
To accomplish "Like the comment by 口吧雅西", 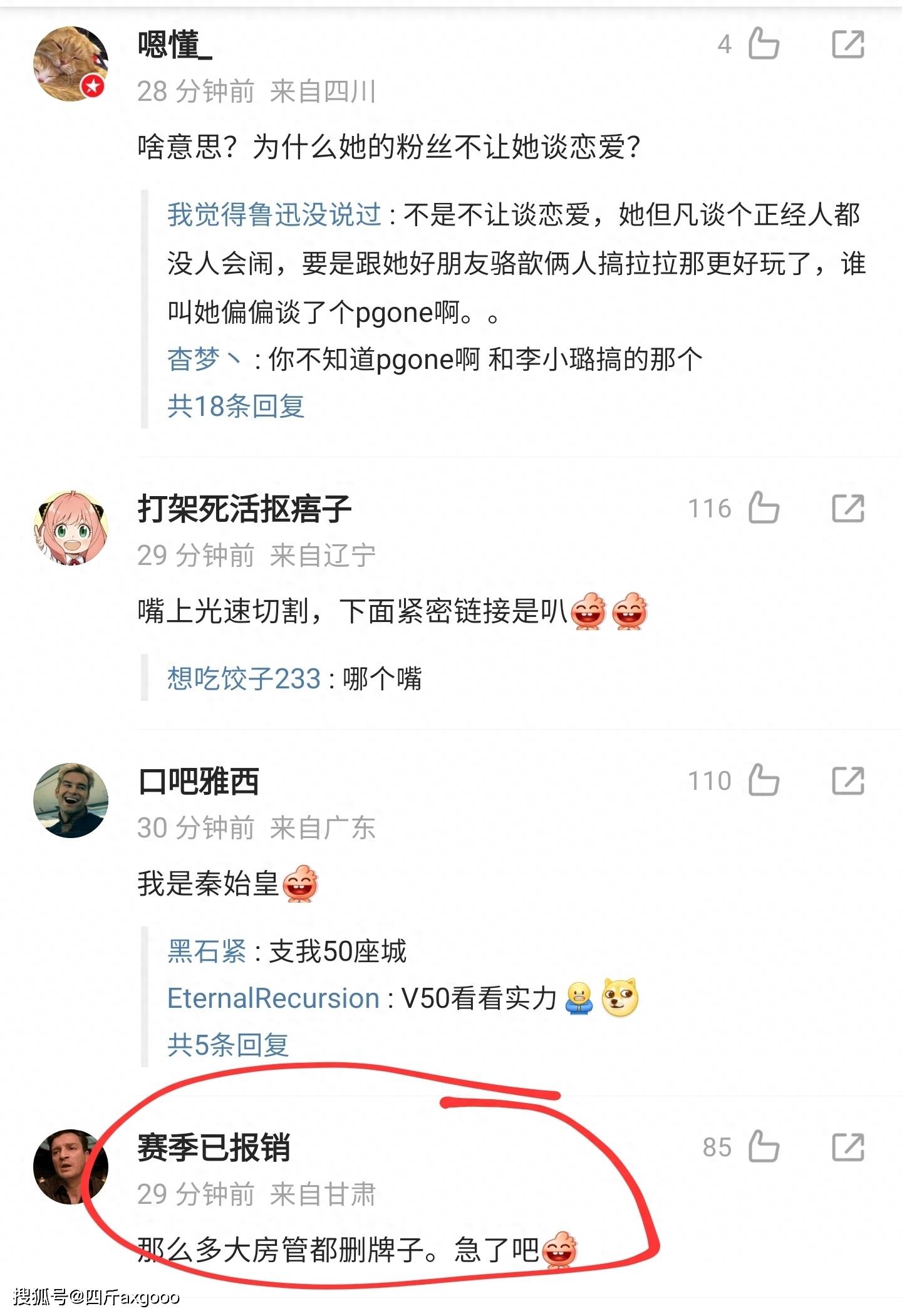I will click(764, 780).
